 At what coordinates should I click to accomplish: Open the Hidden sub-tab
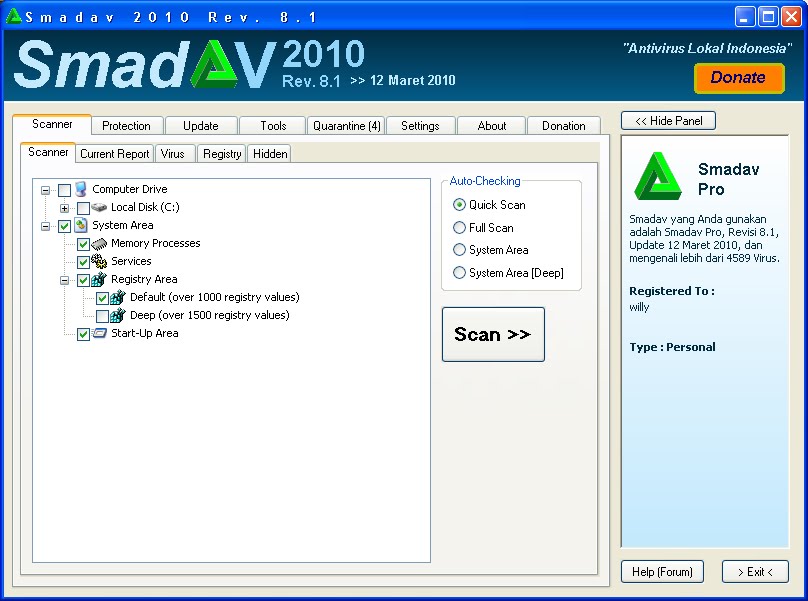coord(269,153)
